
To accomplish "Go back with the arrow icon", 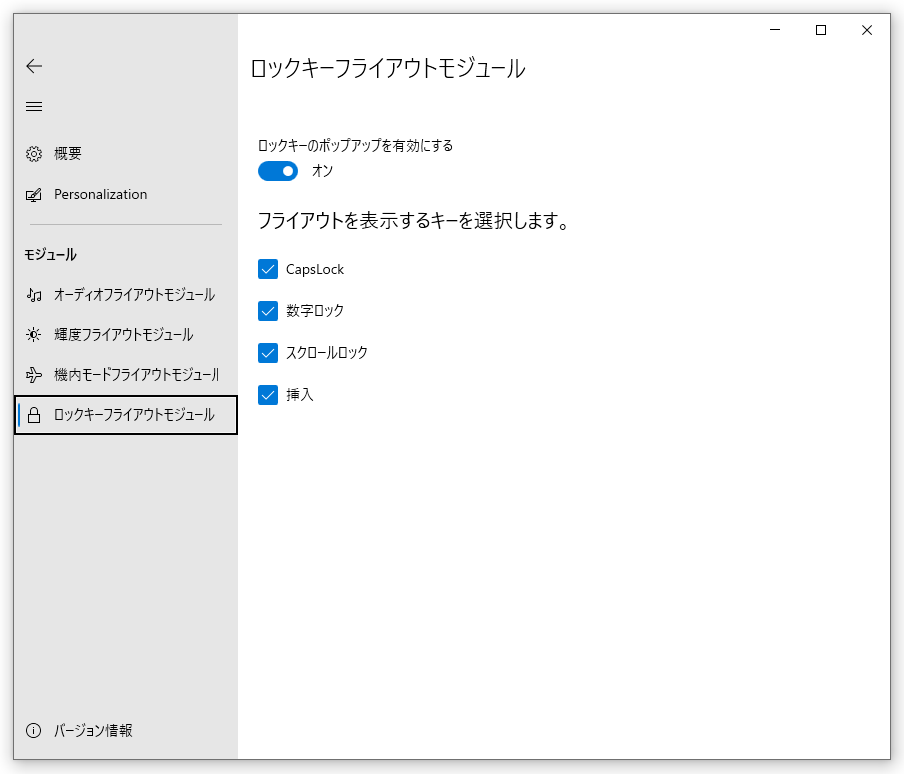I will 34,66.
